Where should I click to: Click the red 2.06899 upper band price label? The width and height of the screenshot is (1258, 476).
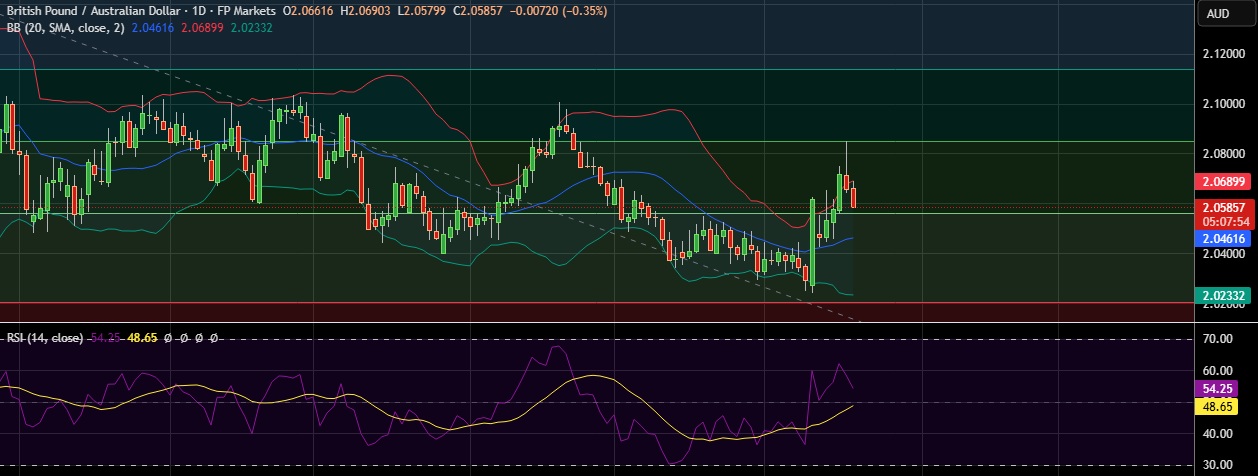click(x=1224, y=182)
